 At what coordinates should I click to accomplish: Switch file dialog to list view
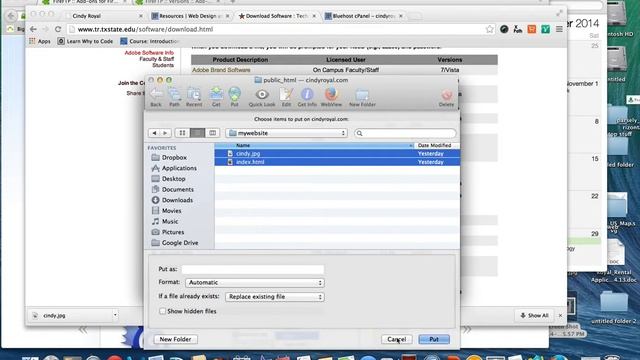point(198,133)
